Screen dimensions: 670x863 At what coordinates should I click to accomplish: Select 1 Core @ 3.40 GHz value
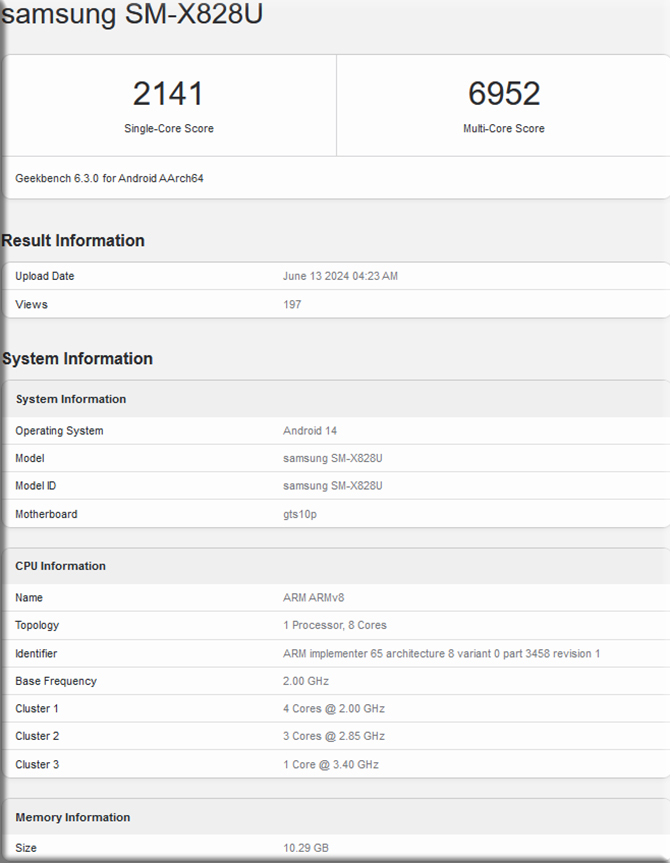[331, 764]
